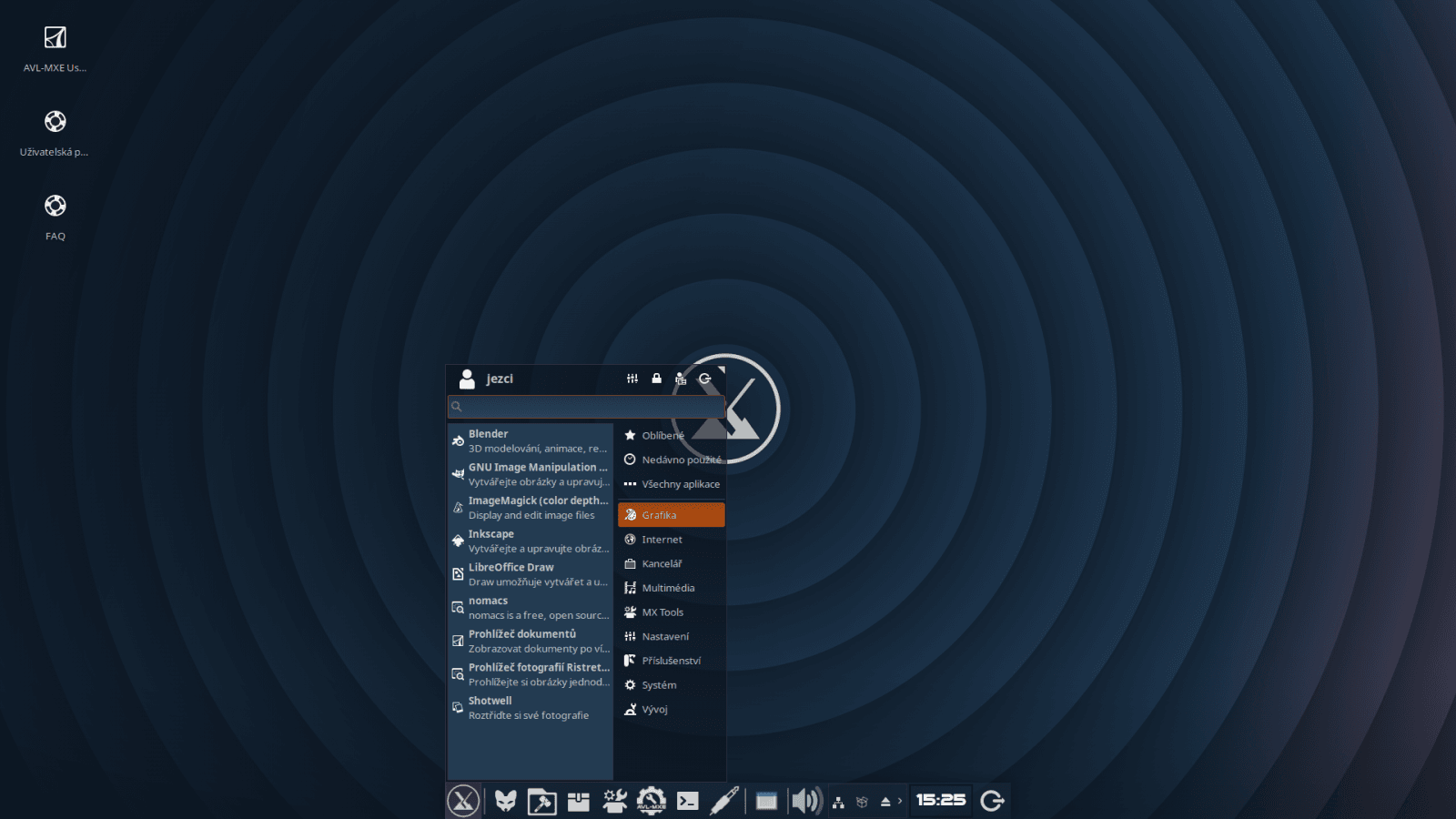The width and height of the screenshot is (1456, 819).
Task: Adjust the volume speaker control
Action: tap(804, 801)
